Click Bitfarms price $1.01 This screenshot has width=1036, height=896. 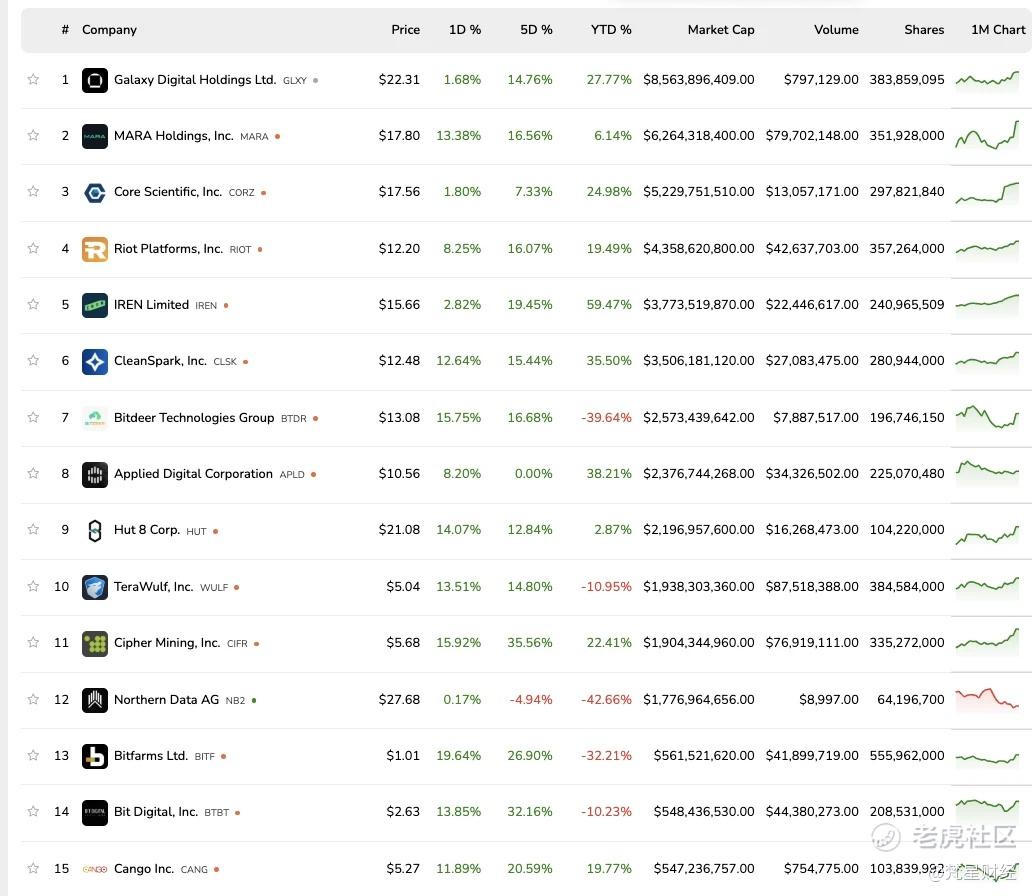click(403, 756)
